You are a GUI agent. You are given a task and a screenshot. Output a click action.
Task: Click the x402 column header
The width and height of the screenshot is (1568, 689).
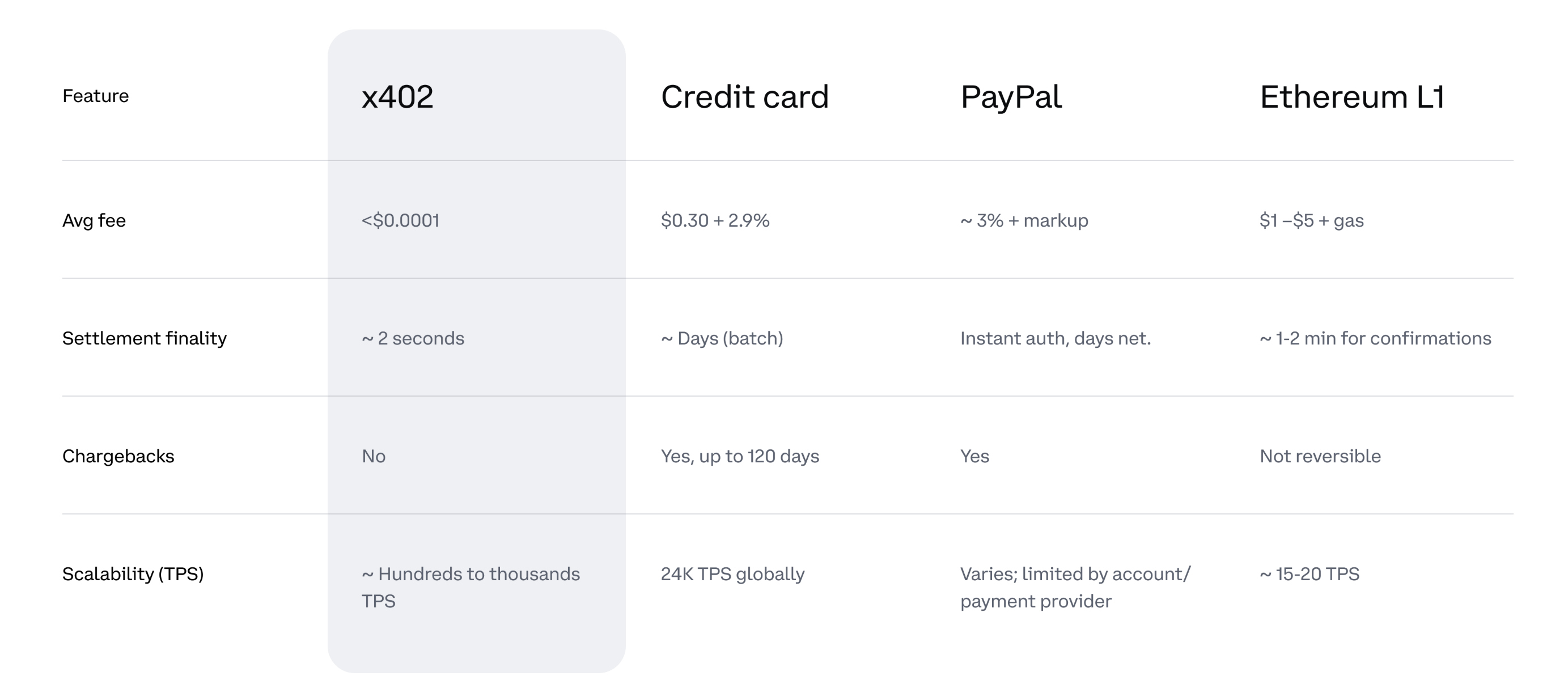pos(397,97)
